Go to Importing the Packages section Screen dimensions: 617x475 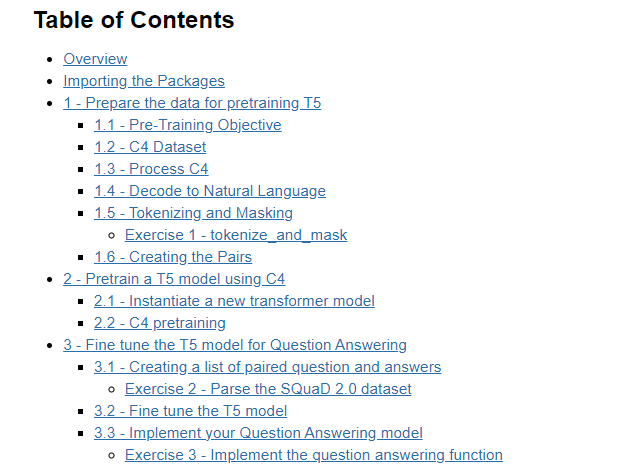pyautogui.click(x=144, y=81)
